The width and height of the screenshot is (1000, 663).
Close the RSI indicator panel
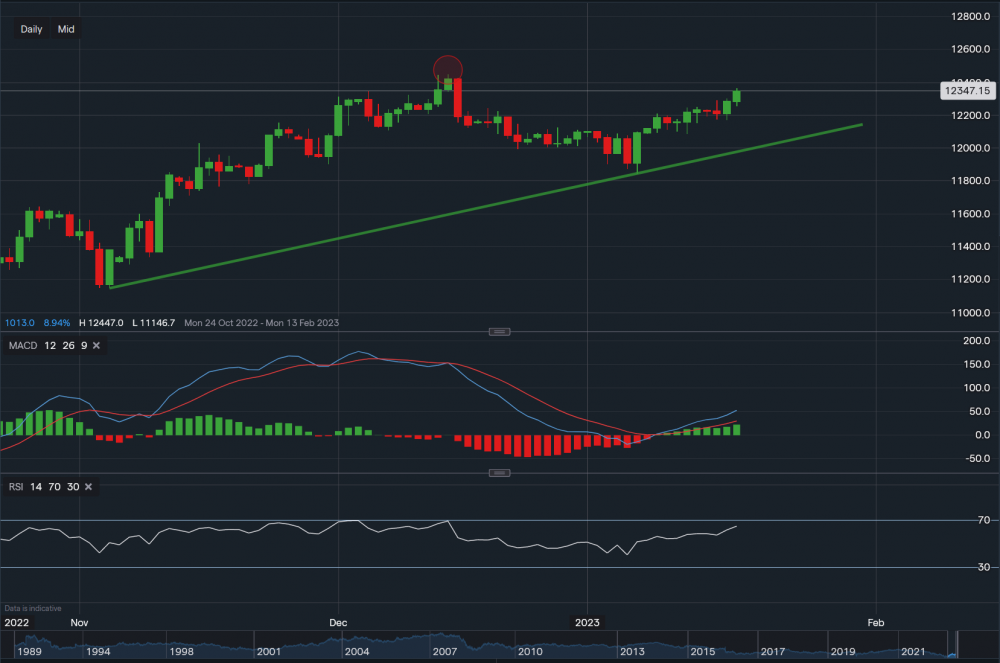[87, 486]
